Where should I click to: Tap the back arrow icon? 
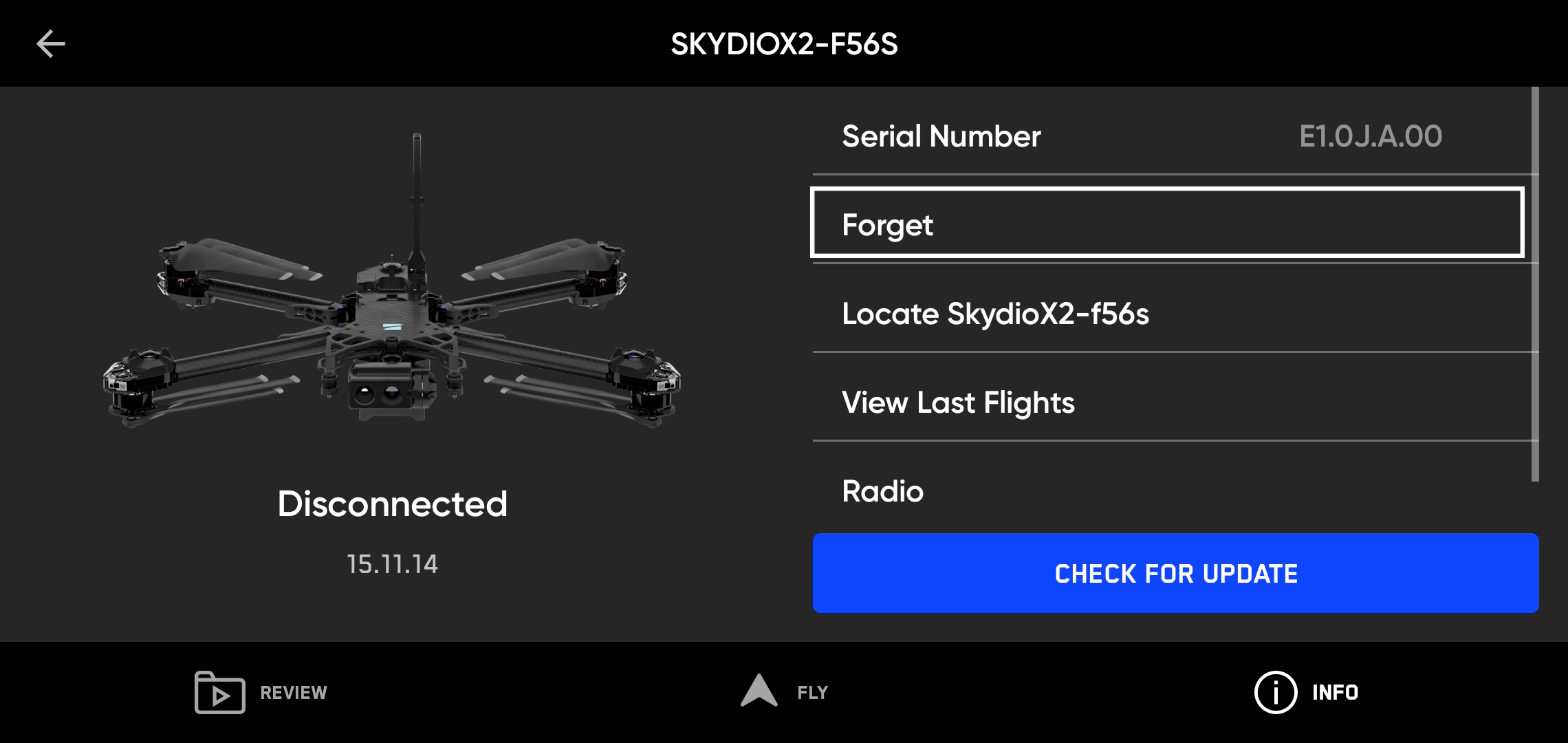point(50,44)
